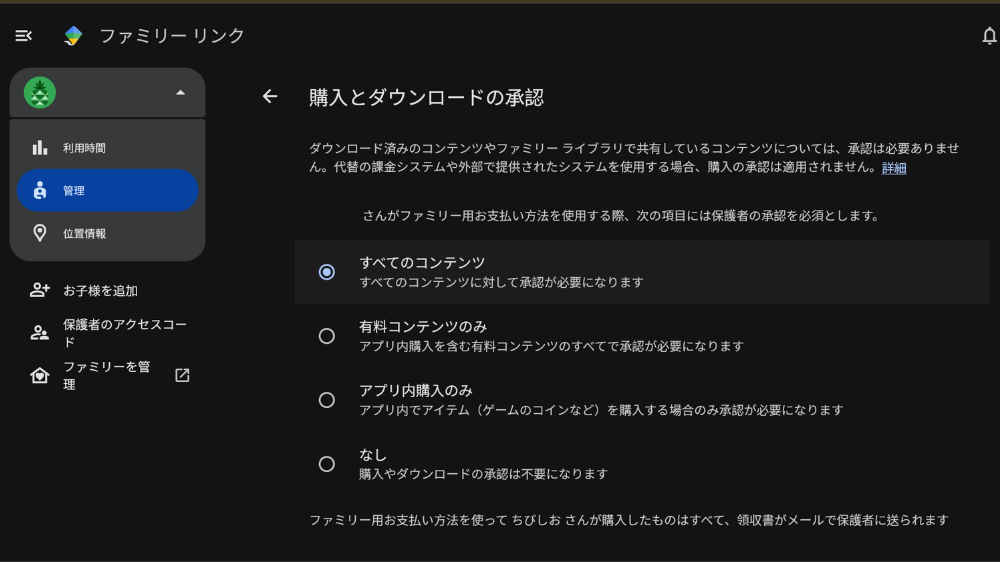Click the 利用時間 bar chart icon
The height and width of the screenshot is (562, 1000).
point(40,147)
